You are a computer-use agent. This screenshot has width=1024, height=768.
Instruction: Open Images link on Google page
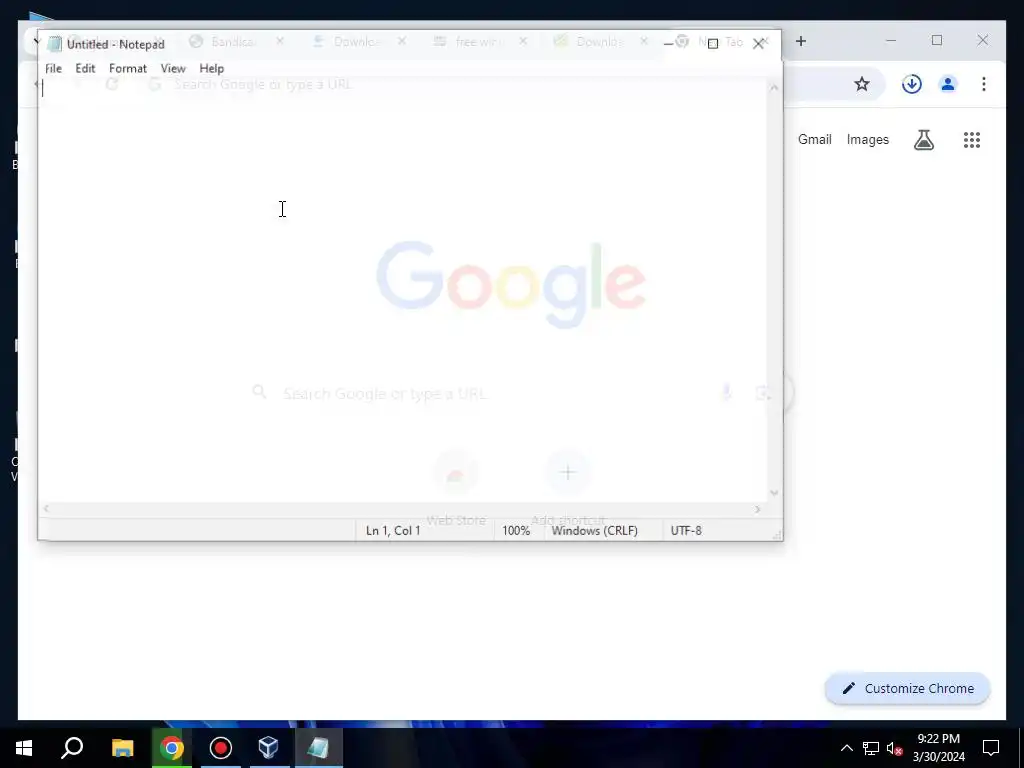[x=867, y=140]
